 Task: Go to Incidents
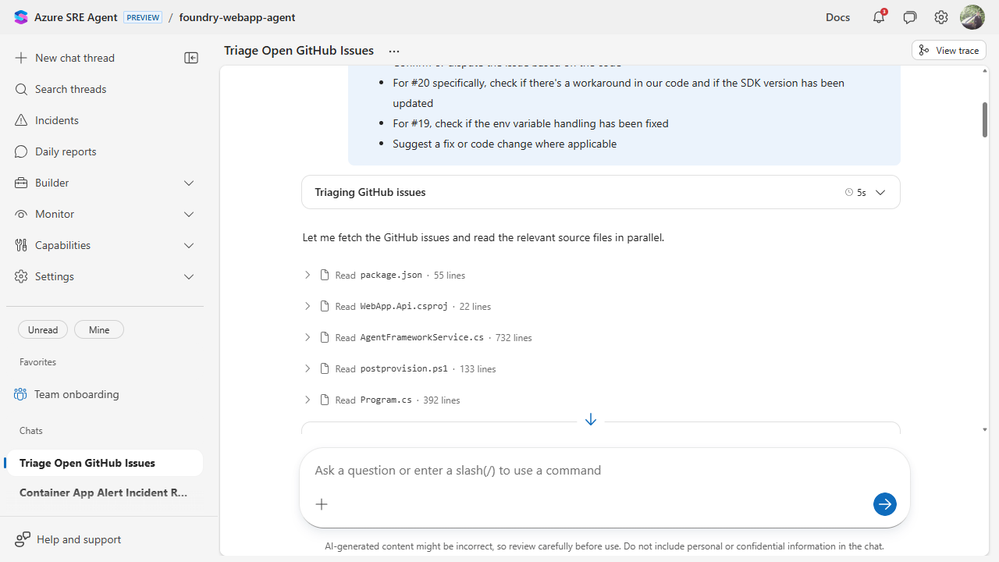[57, 120]
